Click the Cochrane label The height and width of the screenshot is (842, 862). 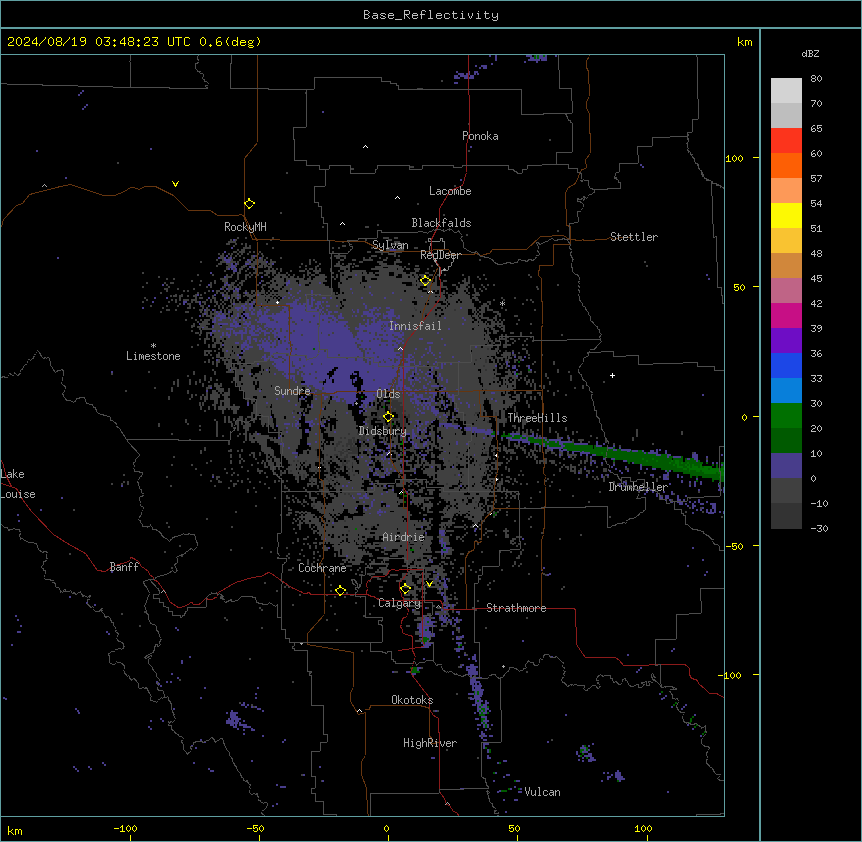tap(322, 568)
